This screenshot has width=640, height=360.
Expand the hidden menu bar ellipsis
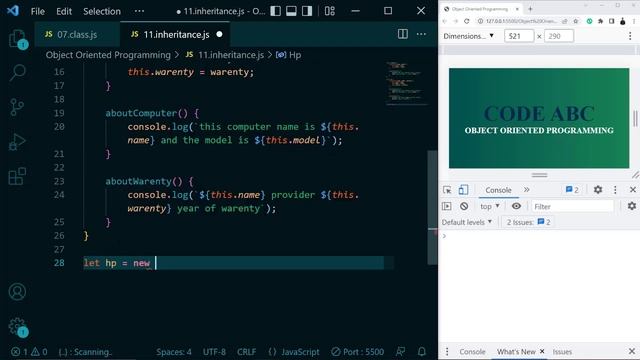[139, 11]
